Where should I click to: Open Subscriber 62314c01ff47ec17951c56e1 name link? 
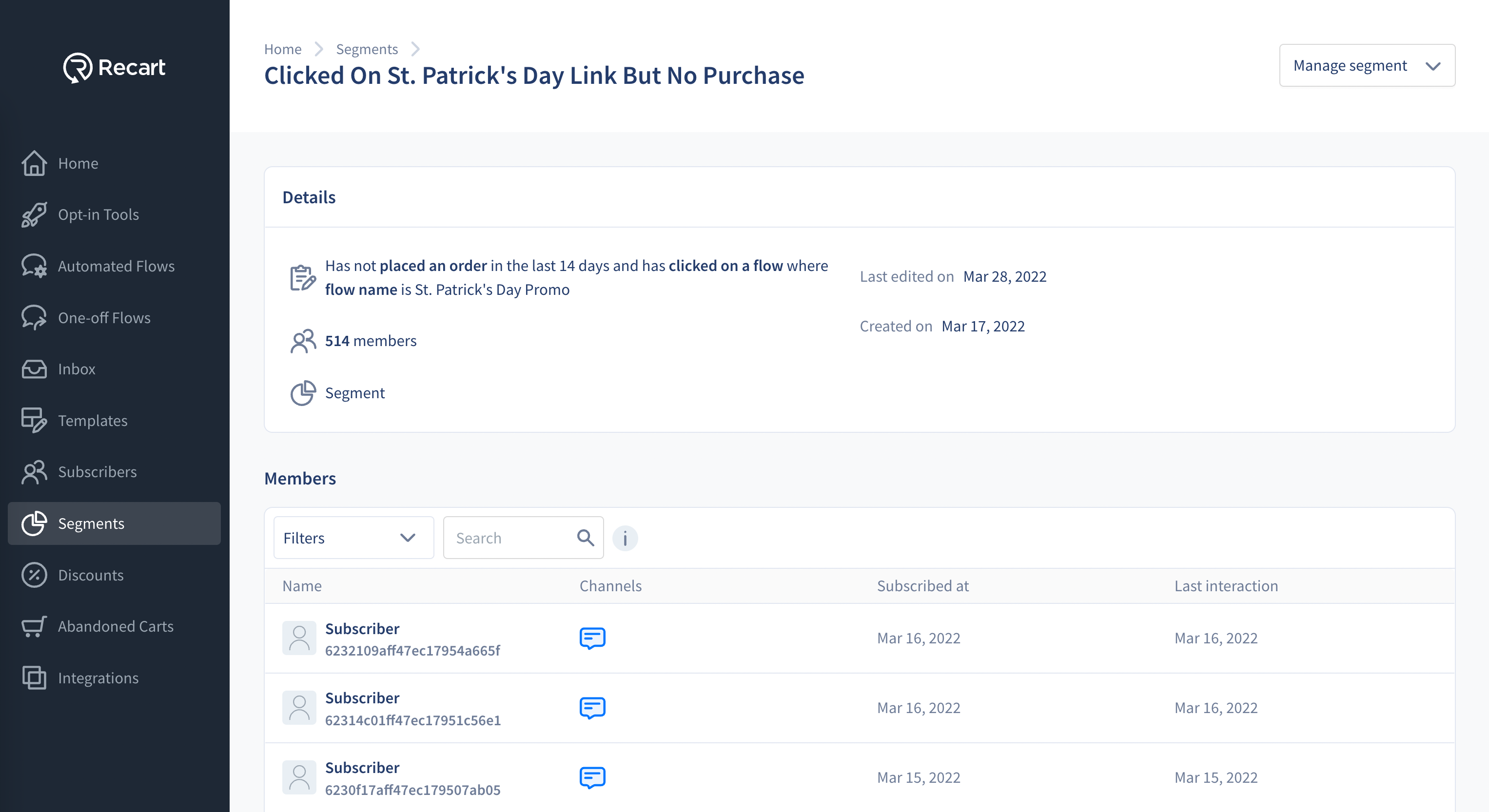click(362, 697)
